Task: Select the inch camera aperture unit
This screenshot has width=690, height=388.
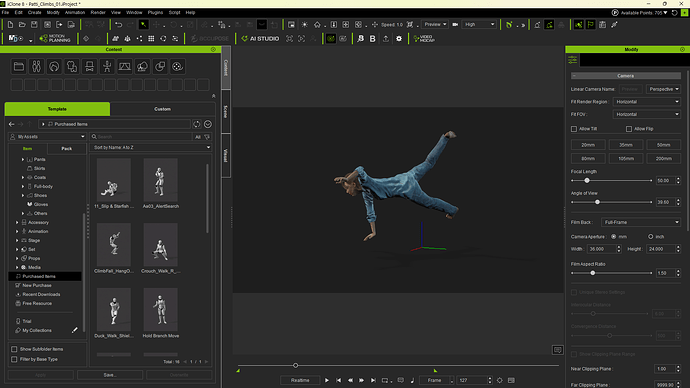Action: pyautogui.click(x=650, y=237)
